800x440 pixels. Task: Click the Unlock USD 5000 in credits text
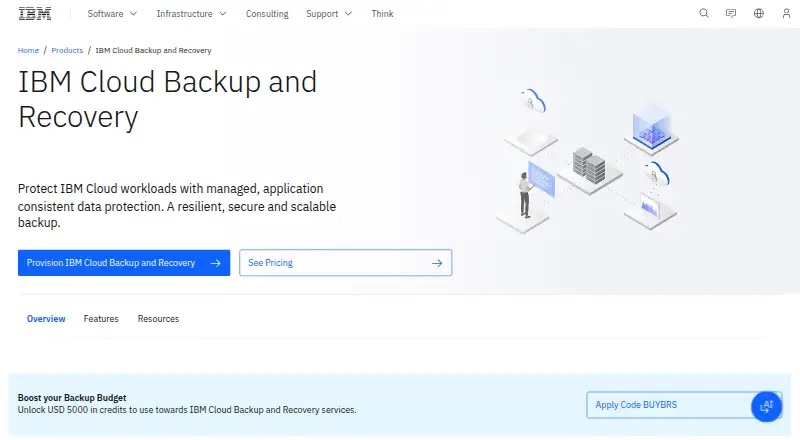[x=187, y=410]
